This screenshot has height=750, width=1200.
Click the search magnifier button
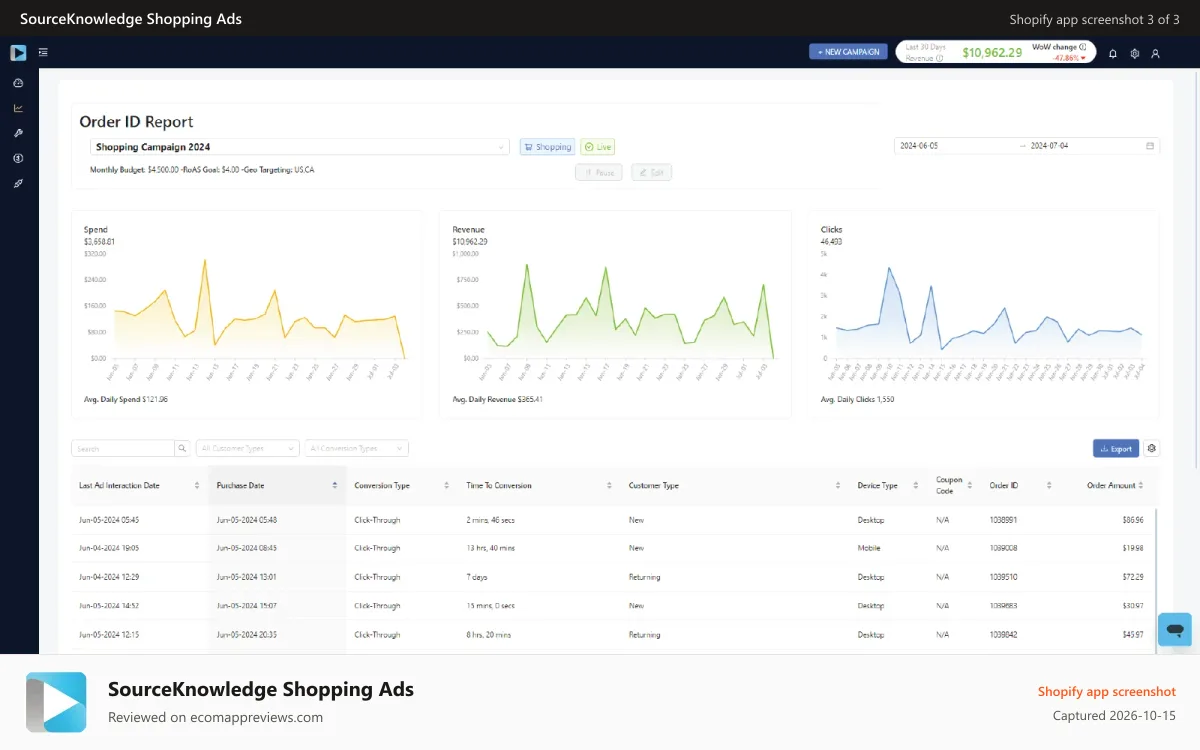click(182, 449)
